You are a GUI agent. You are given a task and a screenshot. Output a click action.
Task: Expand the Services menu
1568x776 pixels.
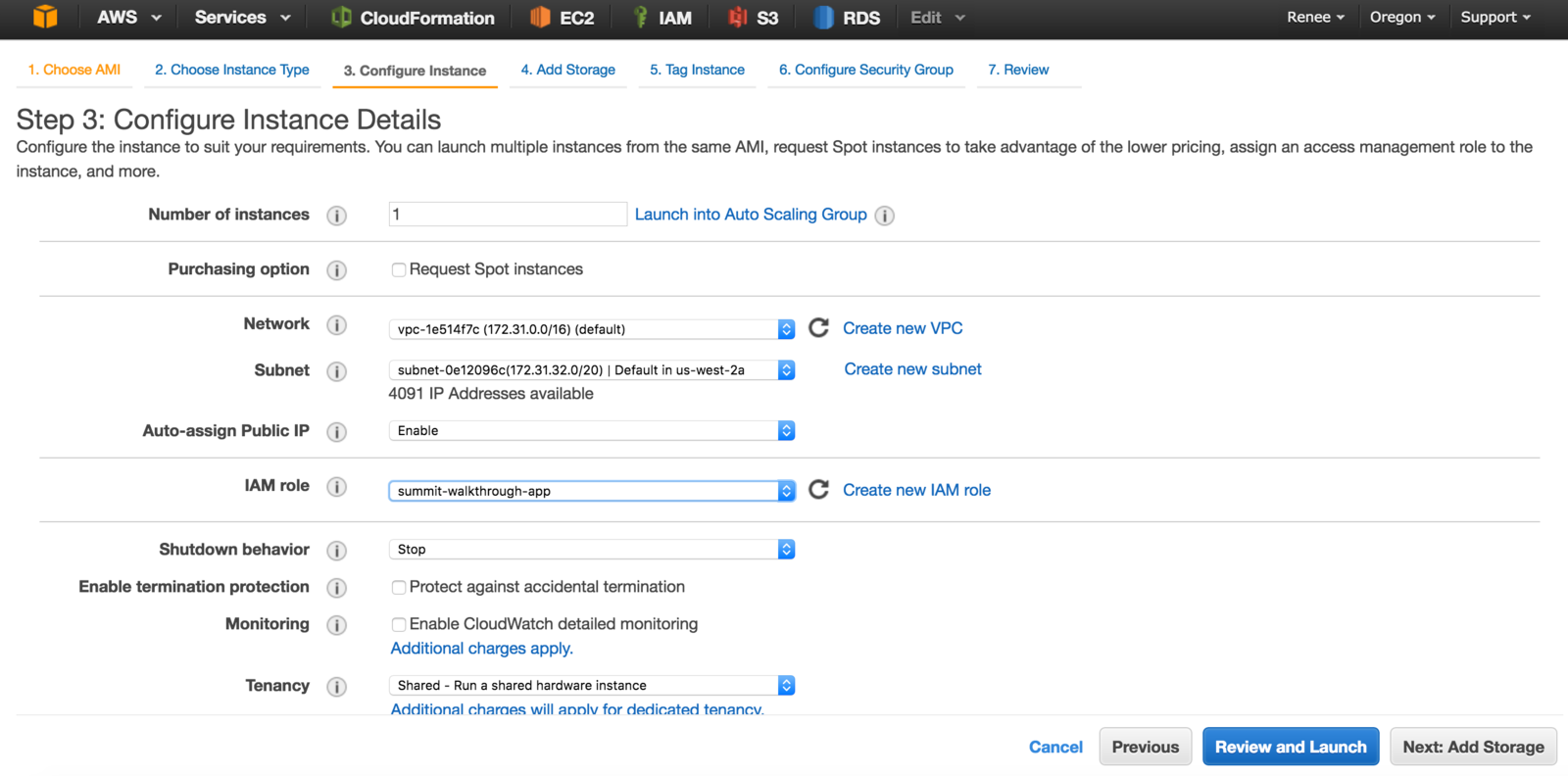coord(243,18)
